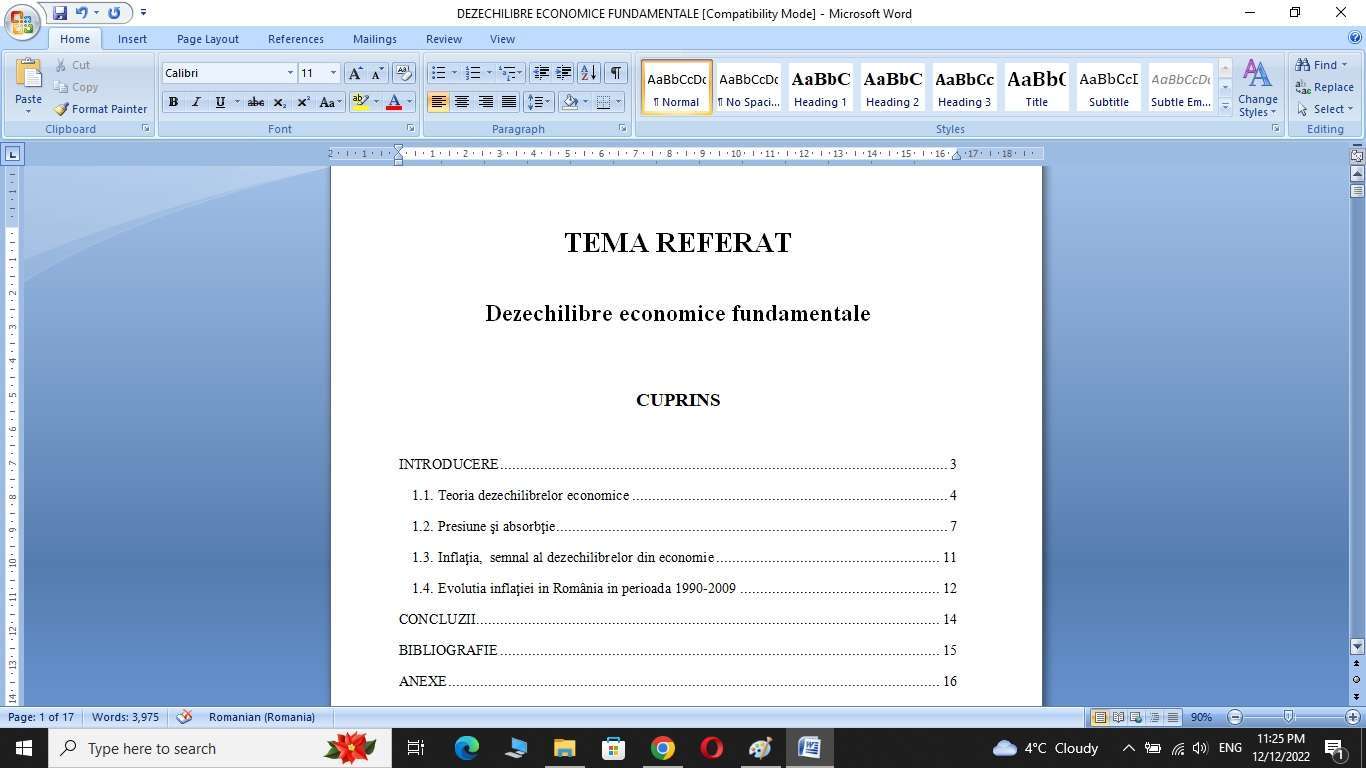Open the Find tool
The width and height of the screenshot is (1366, 768).
pos(1321,64)
